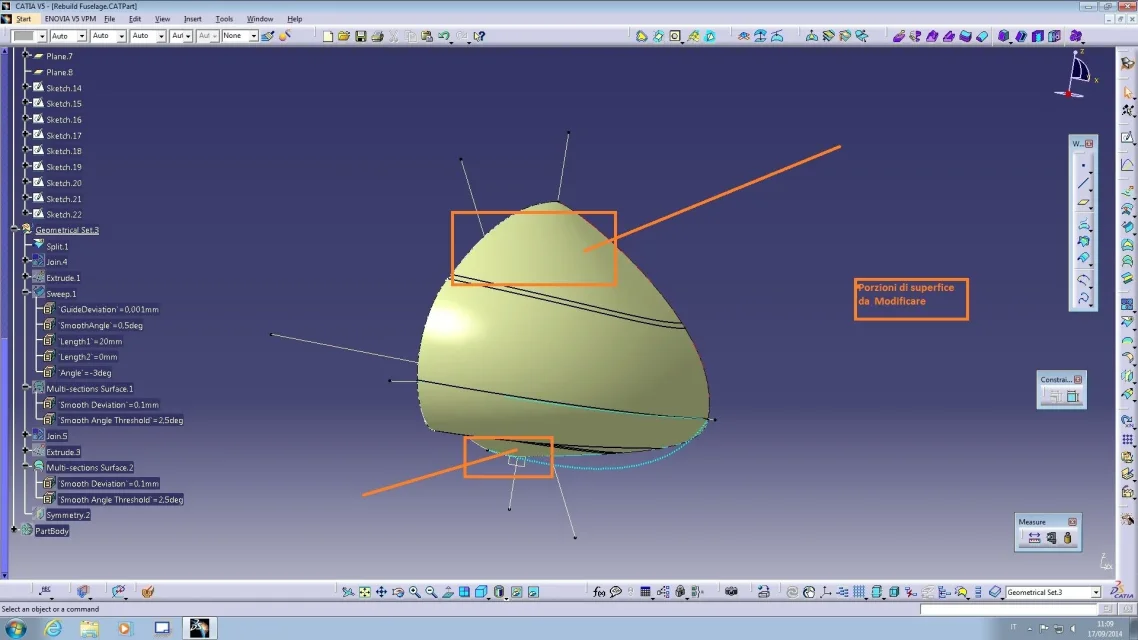Click the Grid display icon
1138x640 pixels.
click(859, 592)
